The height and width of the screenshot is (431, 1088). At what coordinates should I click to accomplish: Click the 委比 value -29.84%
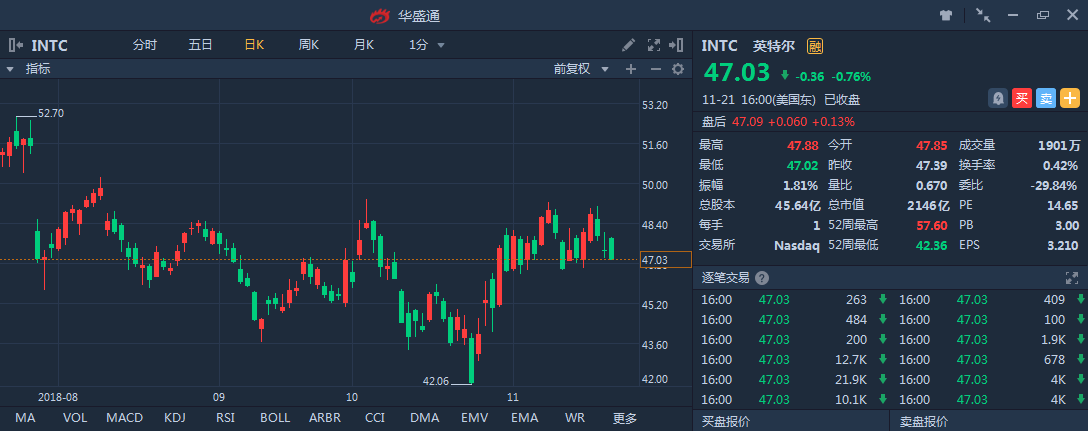(1055, 185)
